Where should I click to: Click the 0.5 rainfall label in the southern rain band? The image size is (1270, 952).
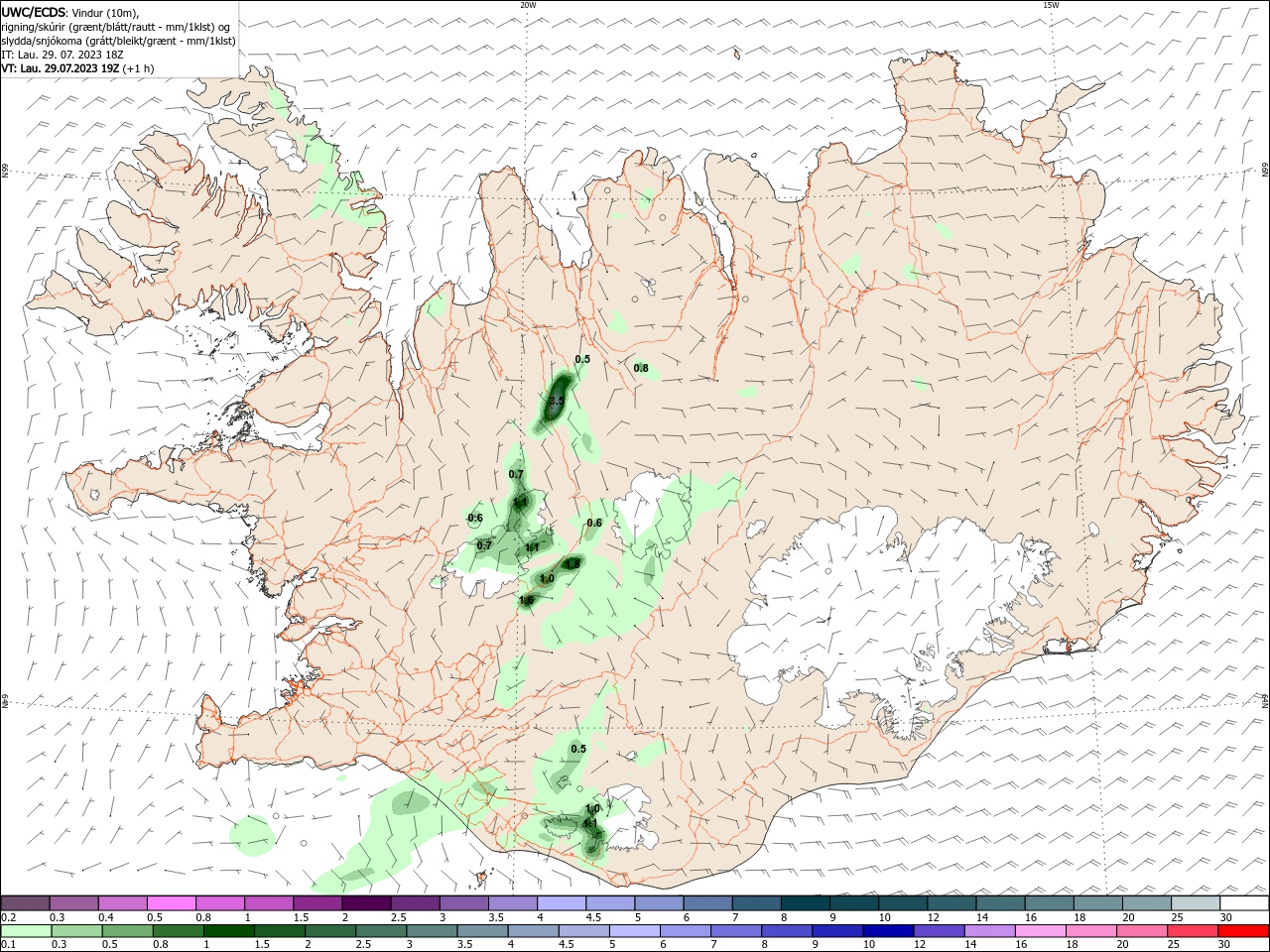click(578, 749)
